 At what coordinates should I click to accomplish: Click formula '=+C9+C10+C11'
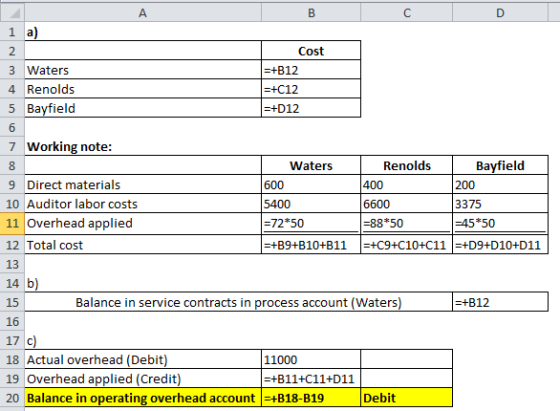click(x=407, y=245)
